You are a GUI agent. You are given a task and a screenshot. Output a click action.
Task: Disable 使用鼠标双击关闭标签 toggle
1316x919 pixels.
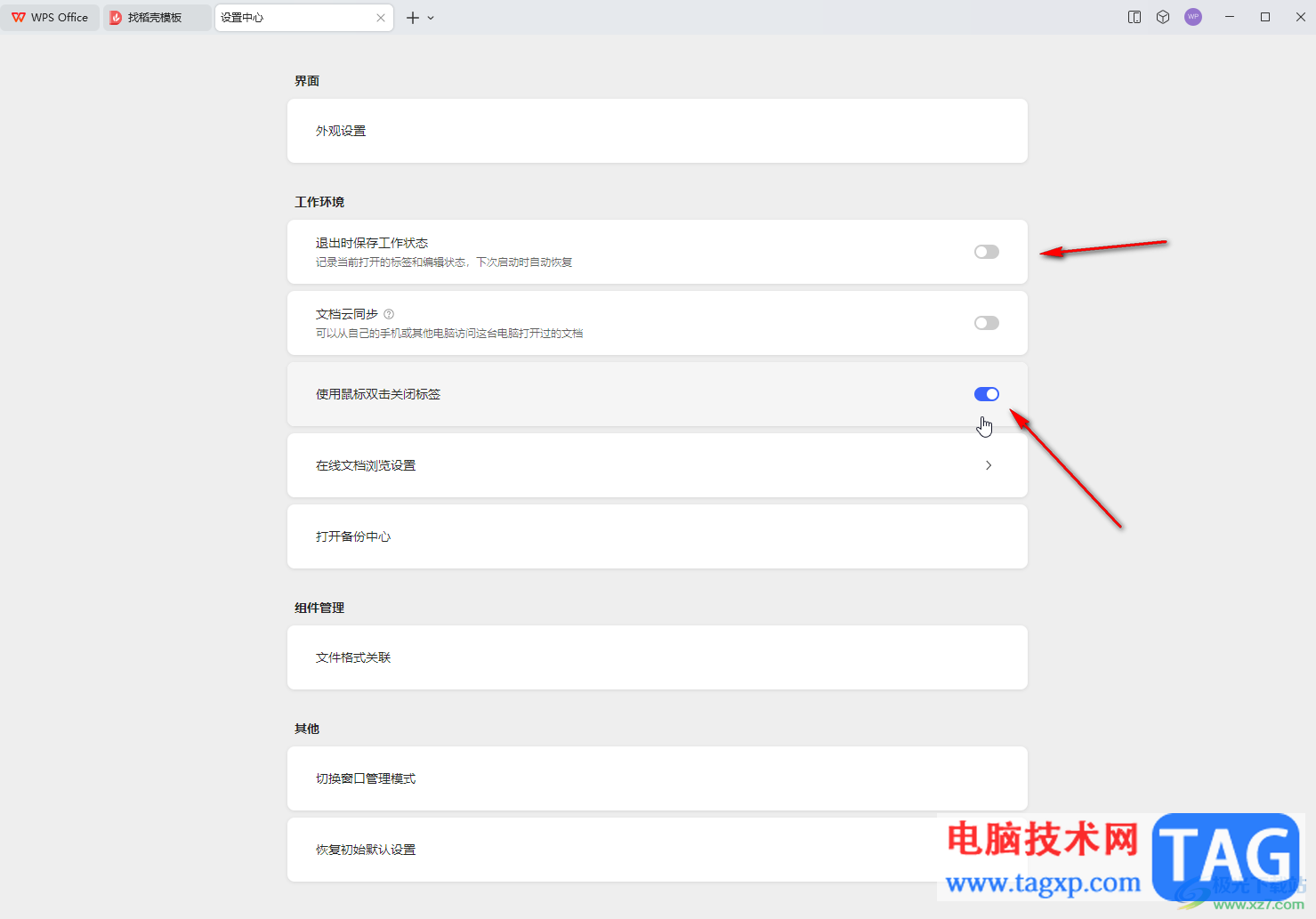pyautogui.click(x=987, y=394)
